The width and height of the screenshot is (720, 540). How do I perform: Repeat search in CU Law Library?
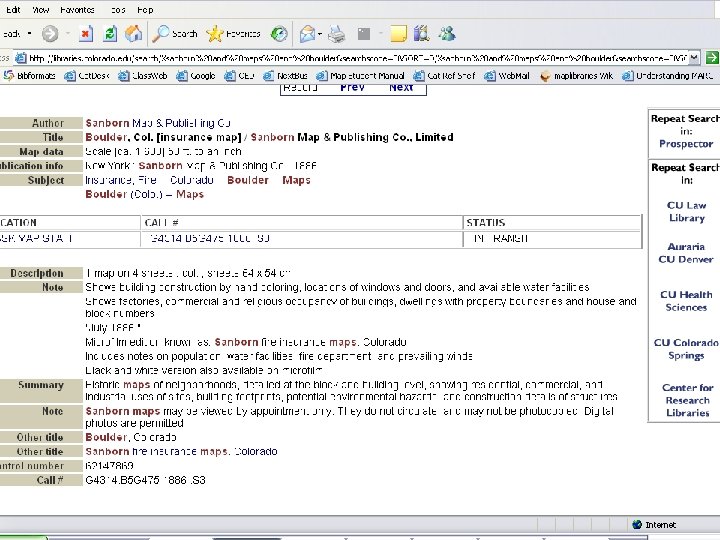(x=686, y=212)
